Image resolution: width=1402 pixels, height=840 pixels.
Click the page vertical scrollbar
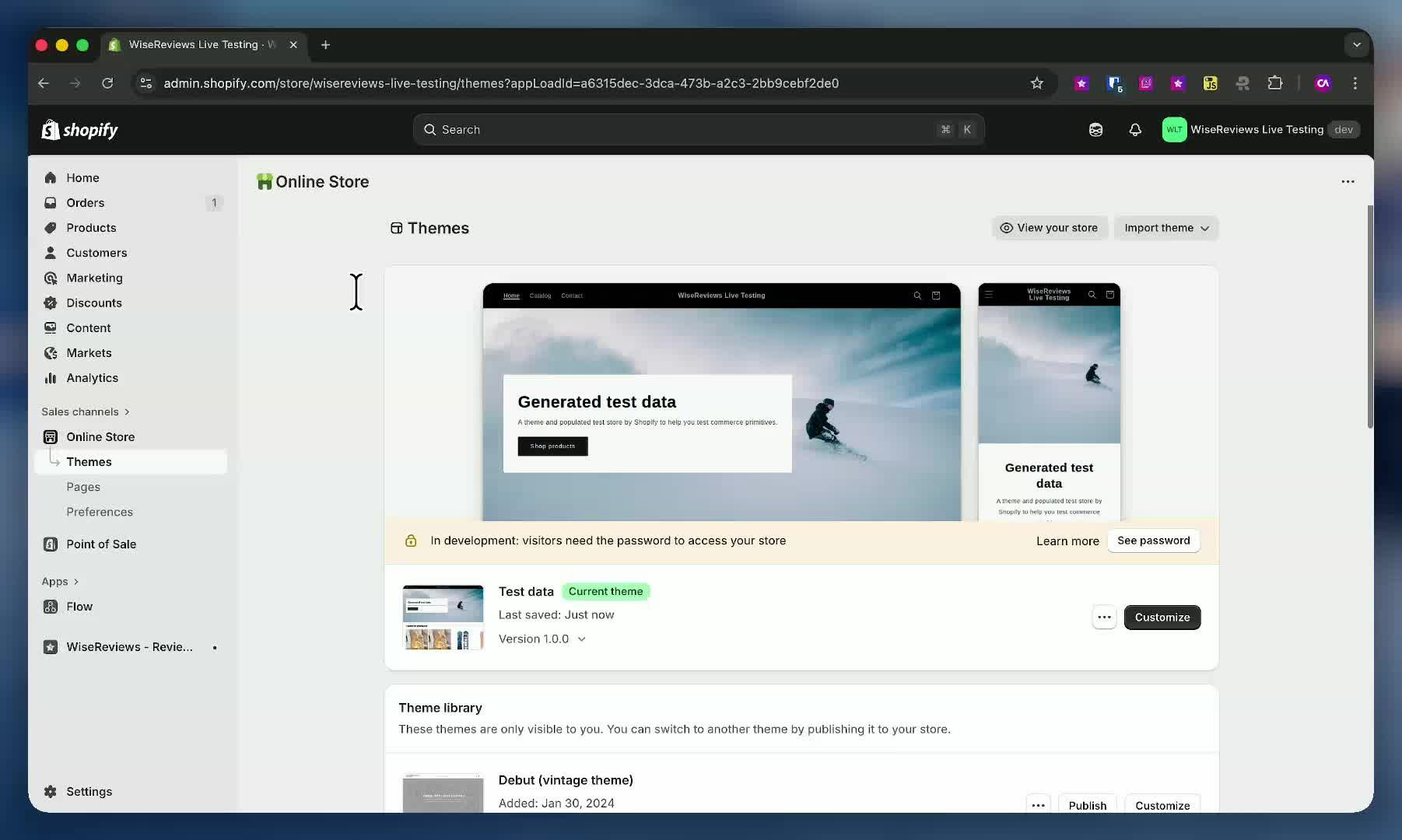click(1370, 317)
